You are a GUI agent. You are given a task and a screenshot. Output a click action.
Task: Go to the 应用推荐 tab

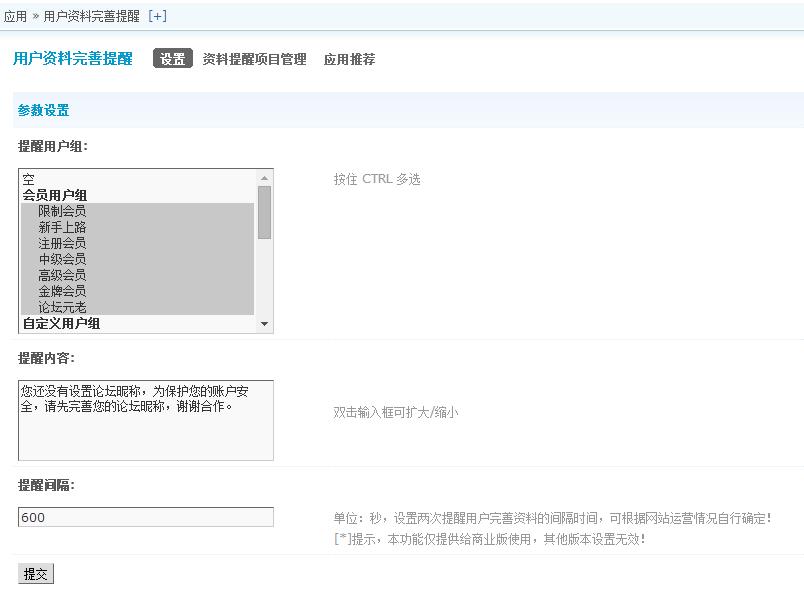click(349, 59)
